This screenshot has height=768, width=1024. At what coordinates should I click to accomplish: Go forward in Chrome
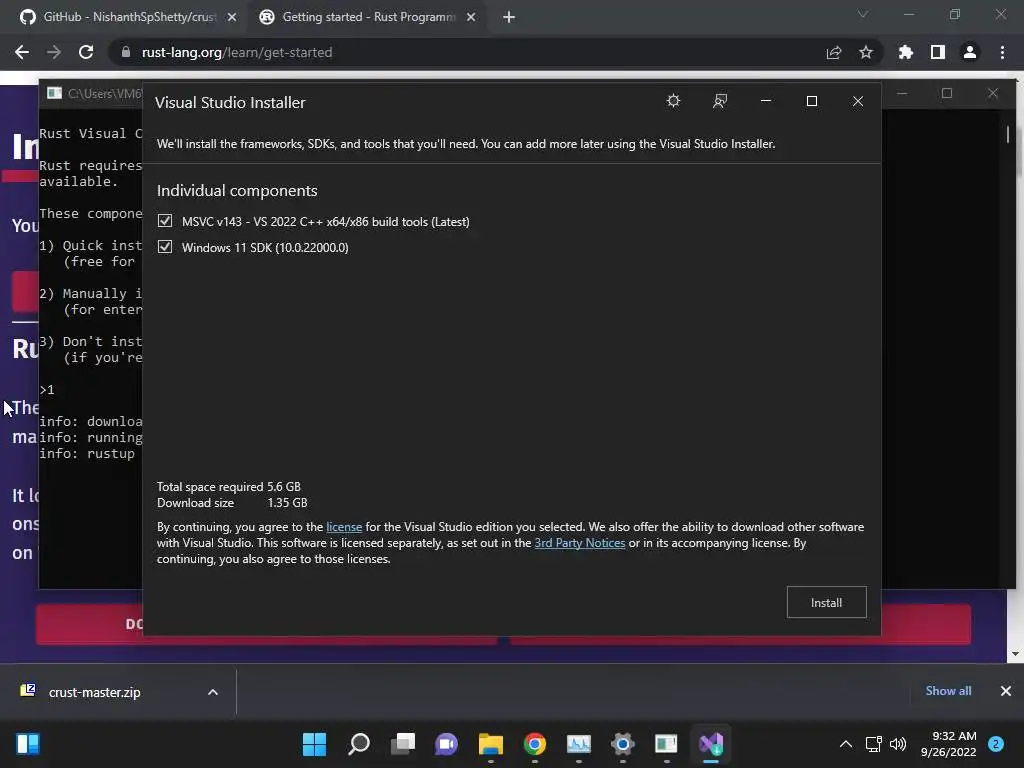pyautogui.click(x=54, y=52)
